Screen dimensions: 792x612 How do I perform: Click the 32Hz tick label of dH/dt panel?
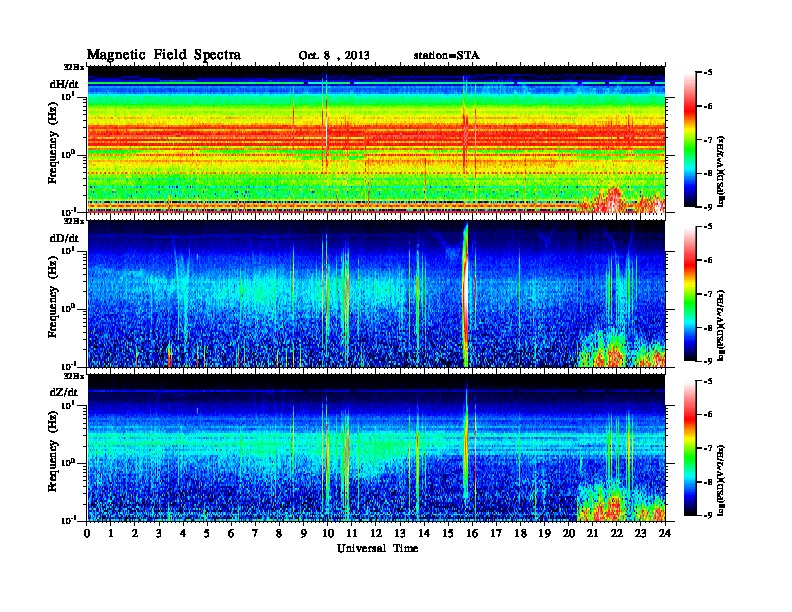pyautogui.click(x=73, y=67)
